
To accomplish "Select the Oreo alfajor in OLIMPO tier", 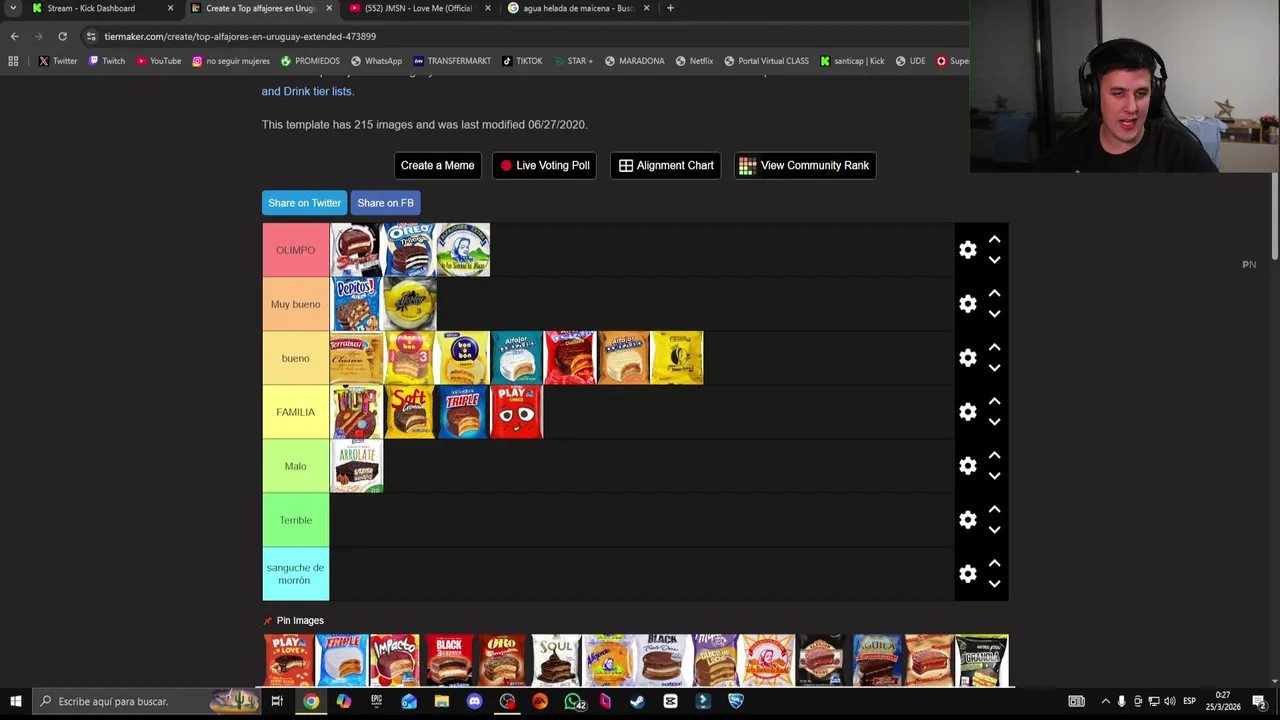I will click(410, 250).
